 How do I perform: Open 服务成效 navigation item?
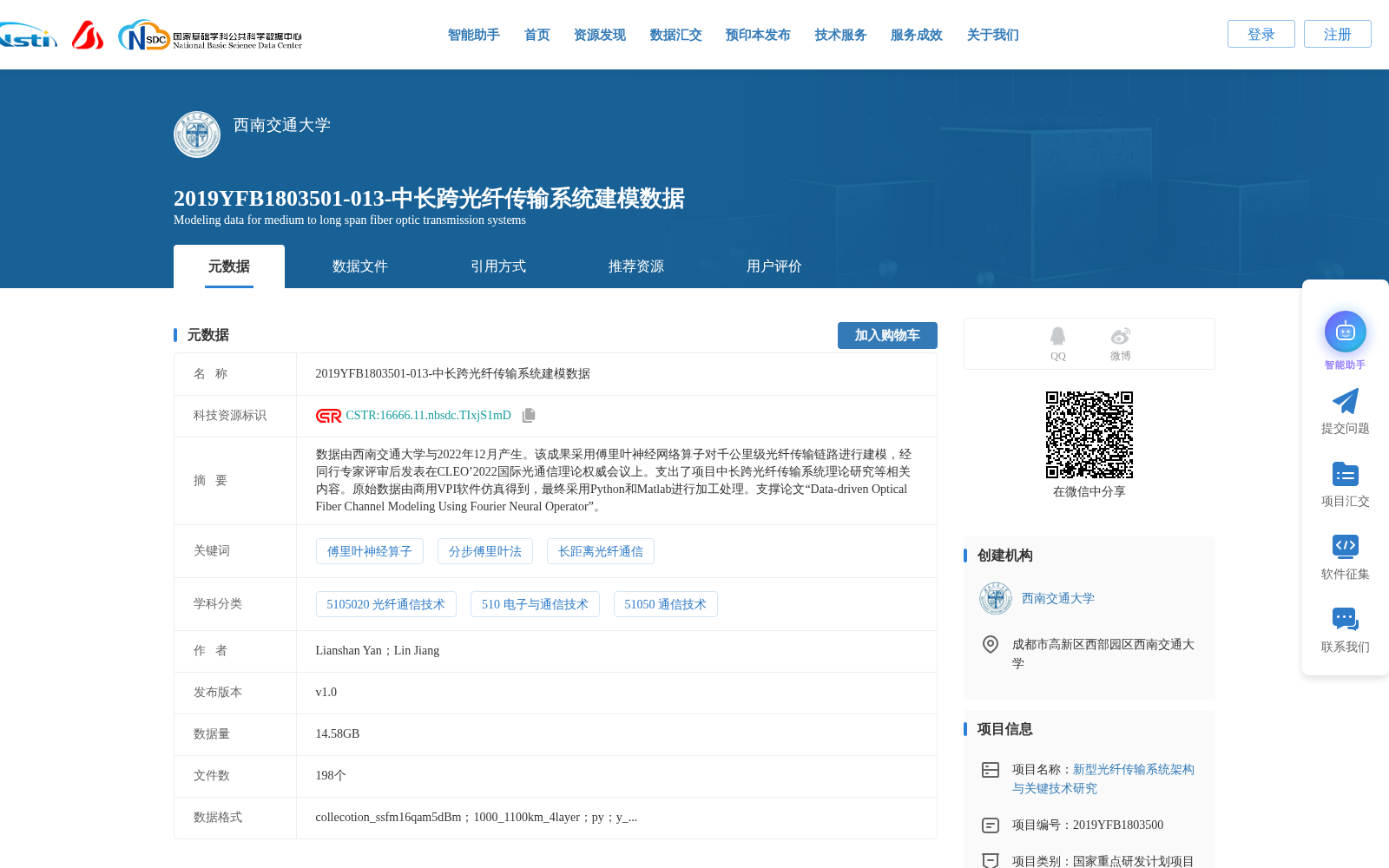point(917,35)
